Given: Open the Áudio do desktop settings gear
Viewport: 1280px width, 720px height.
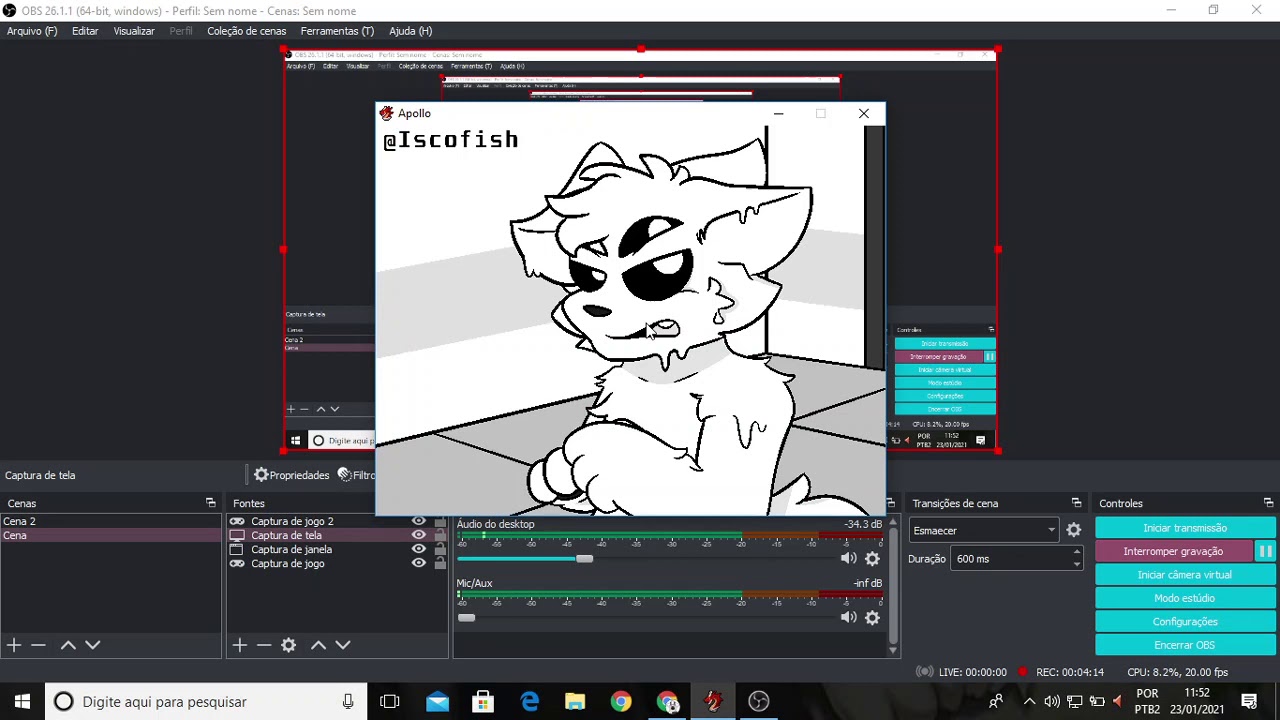Looking at the screenshot, I should [872, 559].
